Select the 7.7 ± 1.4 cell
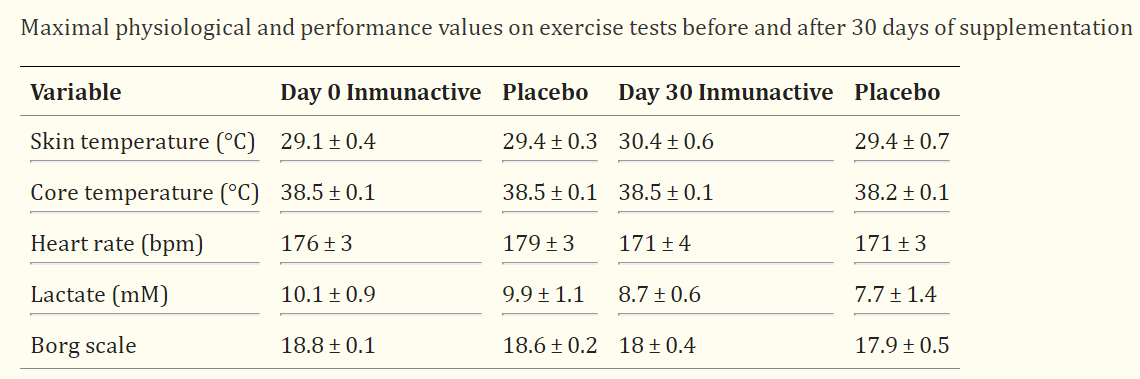This screenshot has width=1140, height=379. 896,295
